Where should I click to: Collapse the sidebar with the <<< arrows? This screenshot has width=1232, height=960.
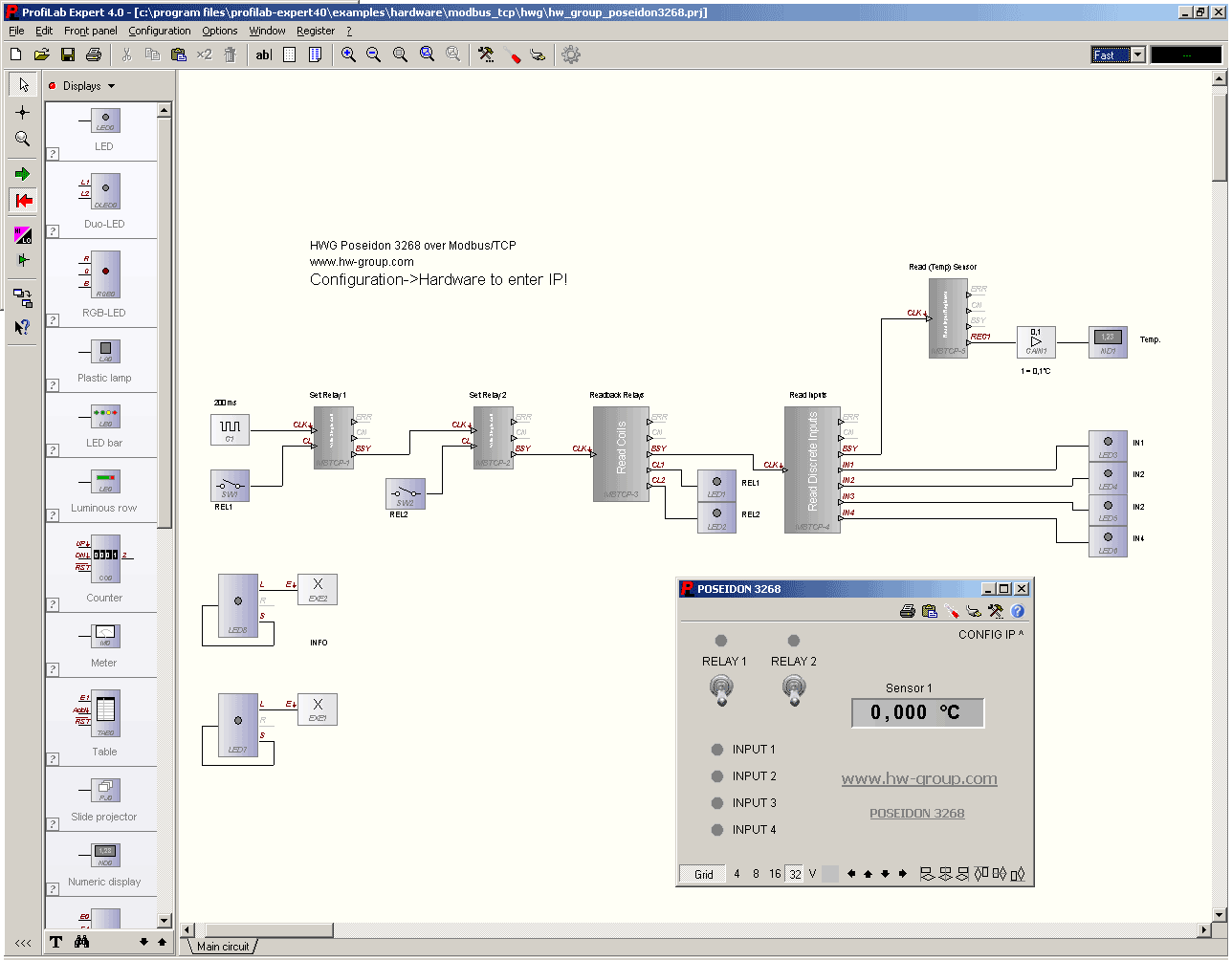tap(23, 943)
